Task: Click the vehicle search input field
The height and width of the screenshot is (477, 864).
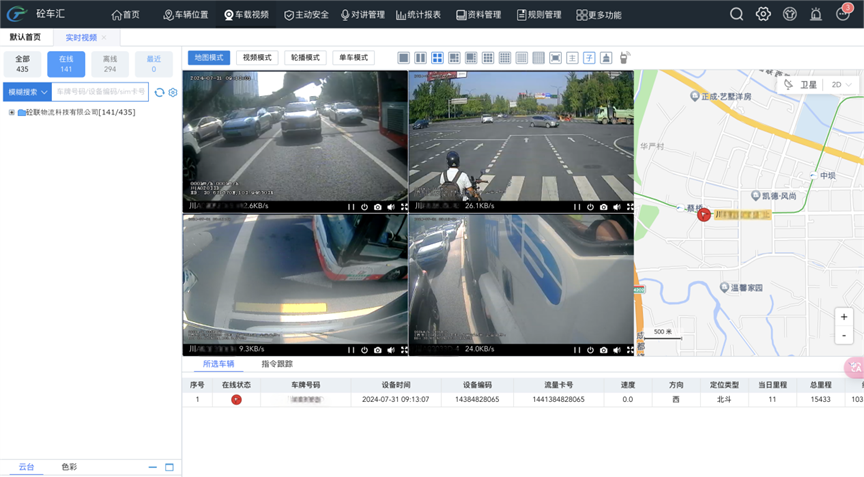Action: click(x=100, y=92)
